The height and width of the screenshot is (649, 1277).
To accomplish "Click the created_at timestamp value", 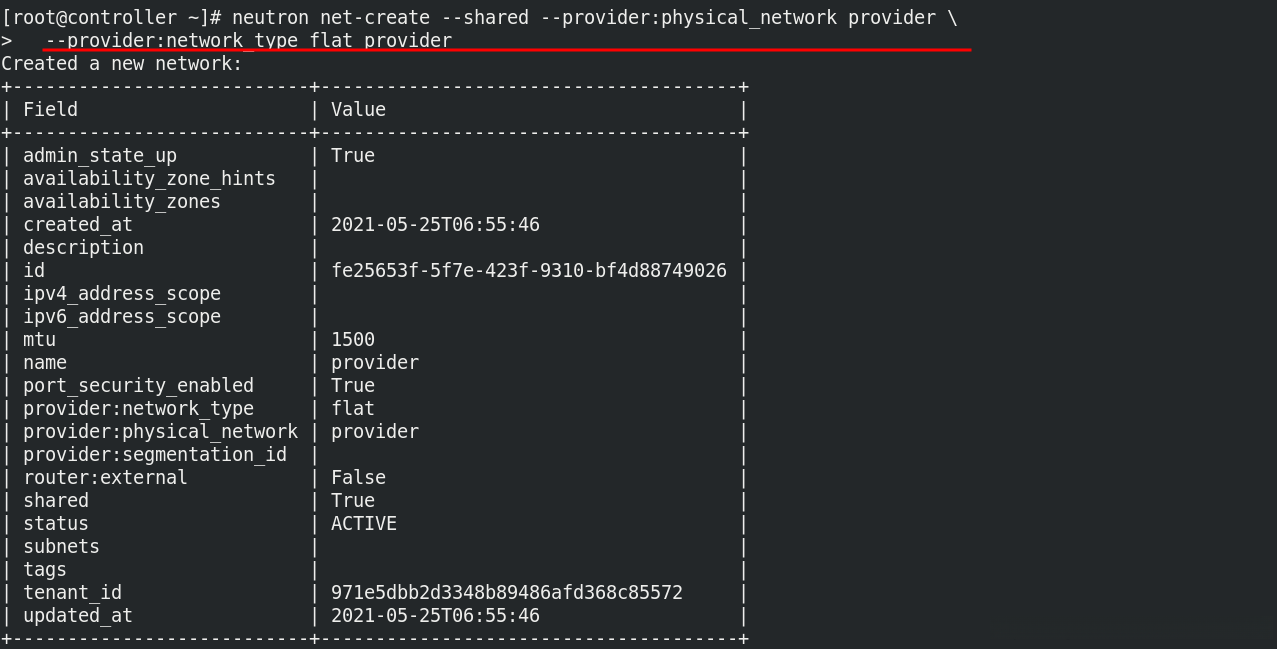I will click(435, 225).
